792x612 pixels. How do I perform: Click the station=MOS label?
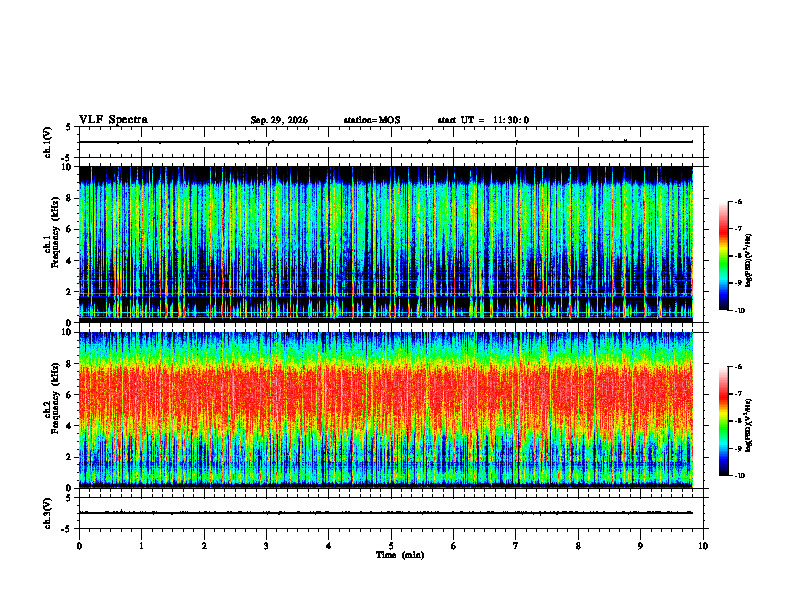tap(372, 120)
